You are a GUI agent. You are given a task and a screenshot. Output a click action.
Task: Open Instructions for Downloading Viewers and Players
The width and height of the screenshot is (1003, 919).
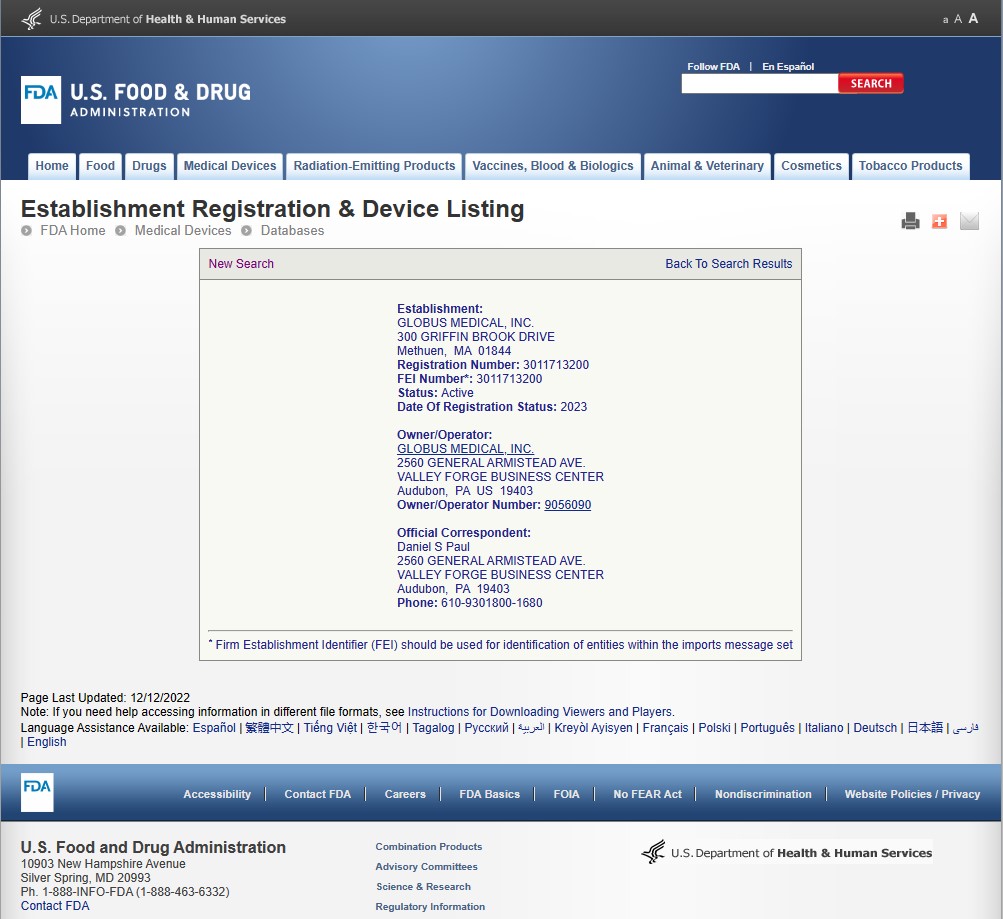tap(540, 712)
